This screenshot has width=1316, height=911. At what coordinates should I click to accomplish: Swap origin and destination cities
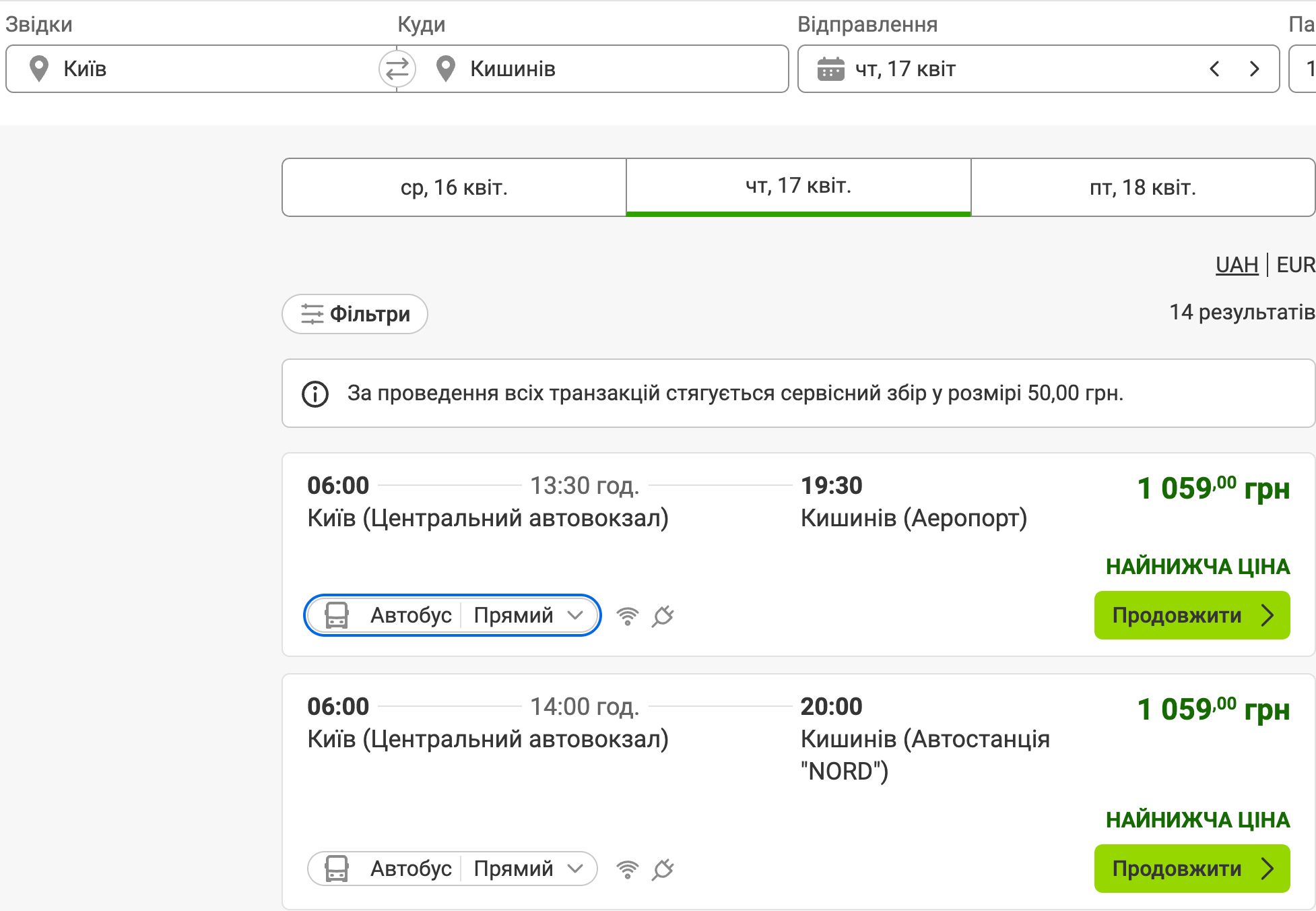(397, 69)
